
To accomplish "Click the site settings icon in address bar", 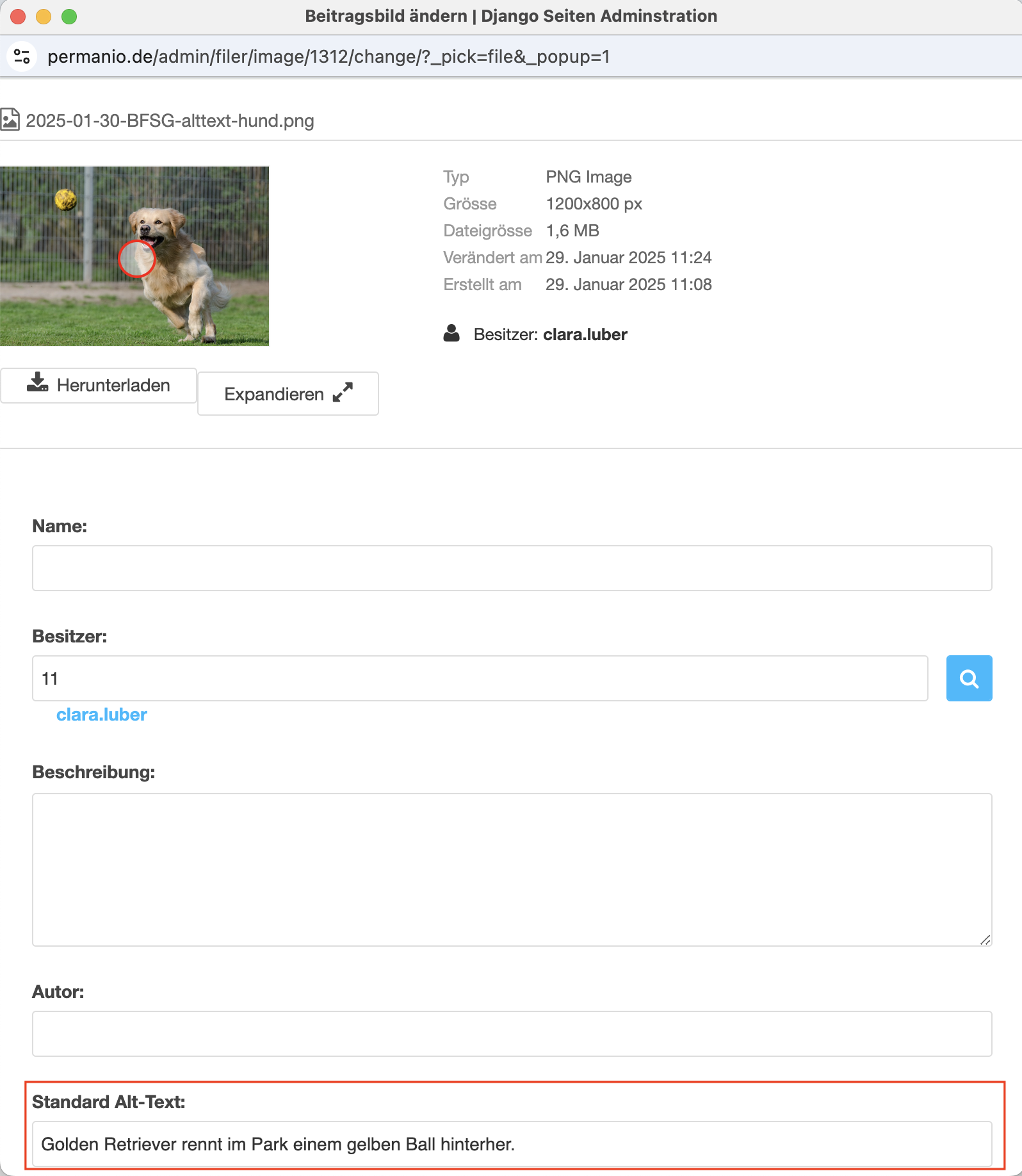I will click(22, 56).
